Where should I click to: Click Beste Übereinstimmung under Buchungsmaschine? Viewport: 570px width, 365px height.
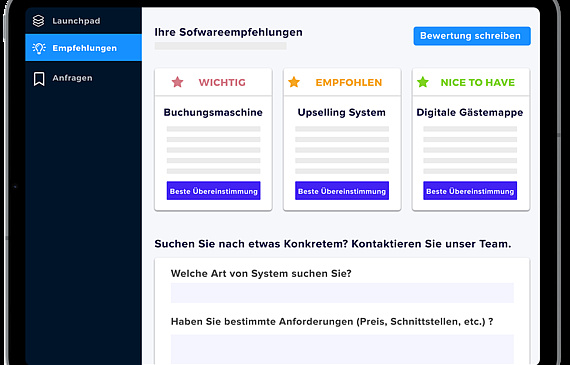click(213, 191)
